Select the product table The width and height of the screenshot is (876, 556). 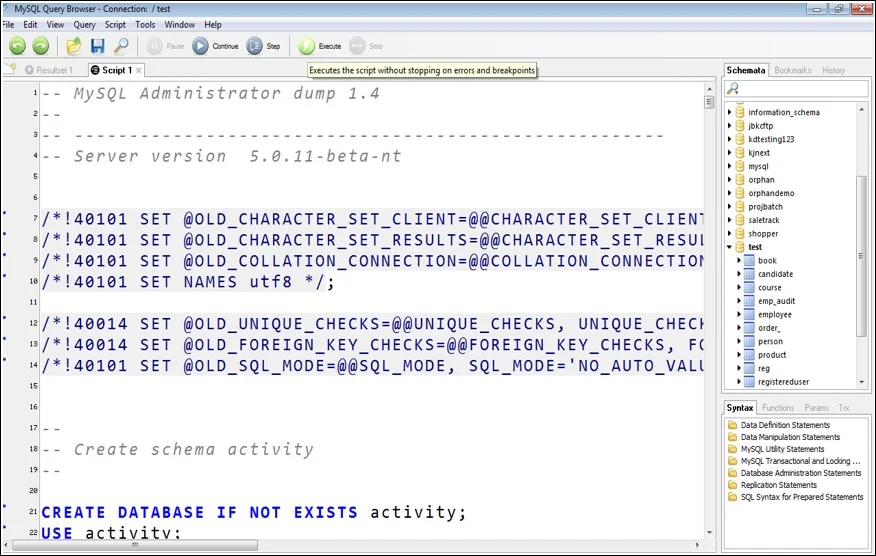772,354
